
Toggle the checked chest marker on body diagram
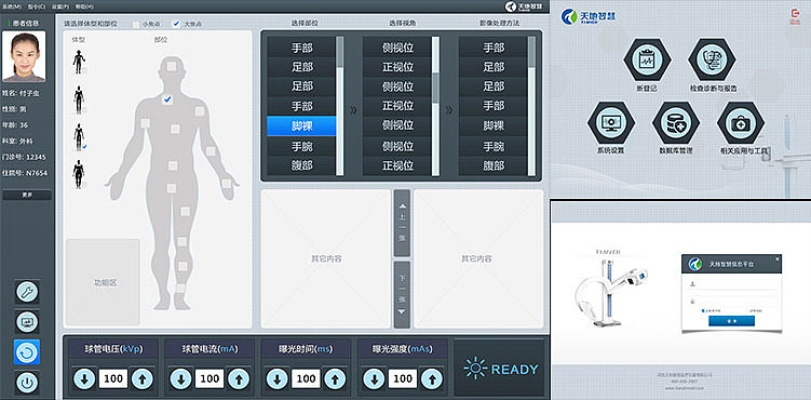click(168, 99)
